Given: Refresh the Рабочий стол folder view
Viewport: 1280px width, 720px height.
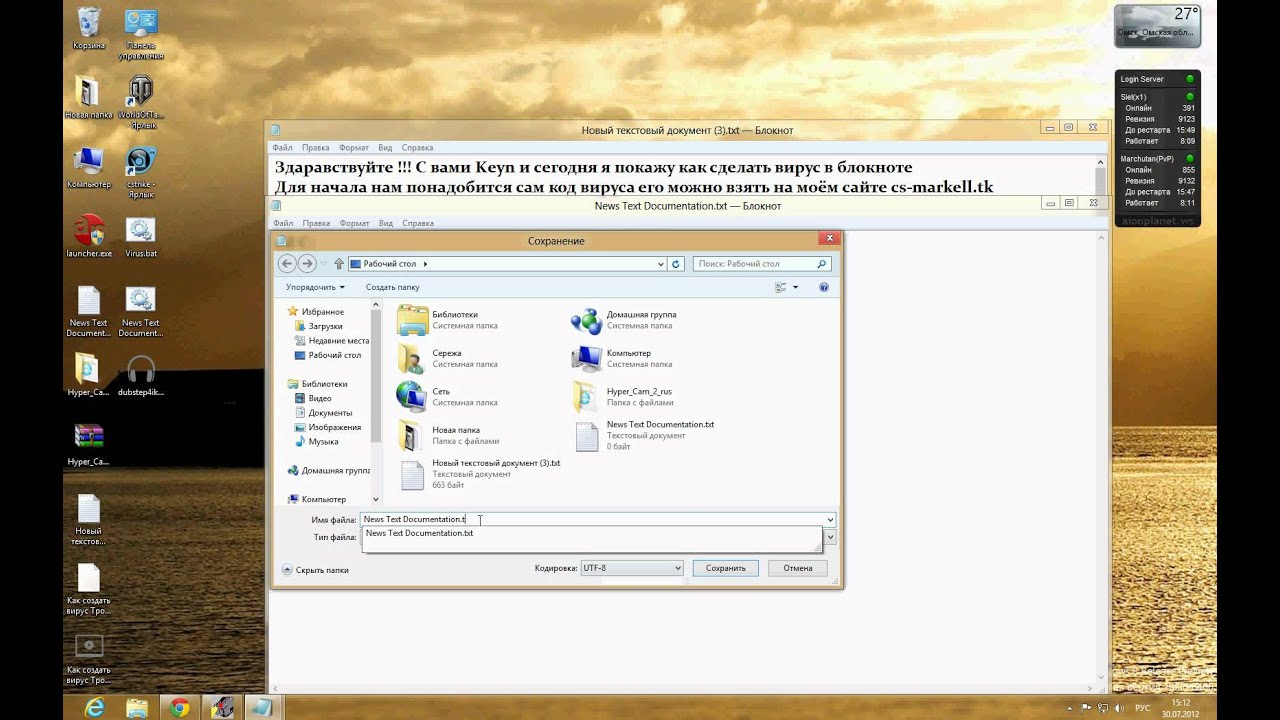Looking at the screenshot, I should 676,264.
